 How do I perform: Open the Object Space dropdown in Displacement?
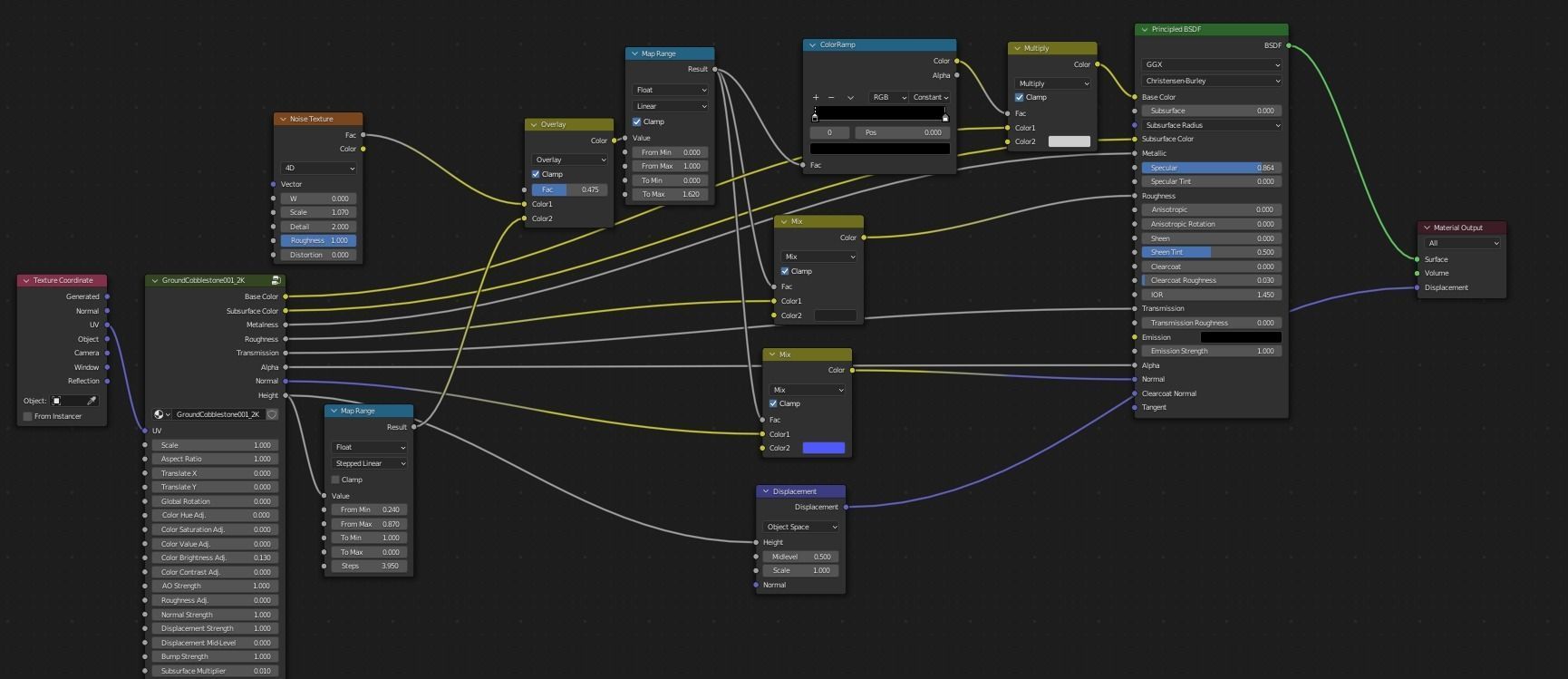(801, 527)
